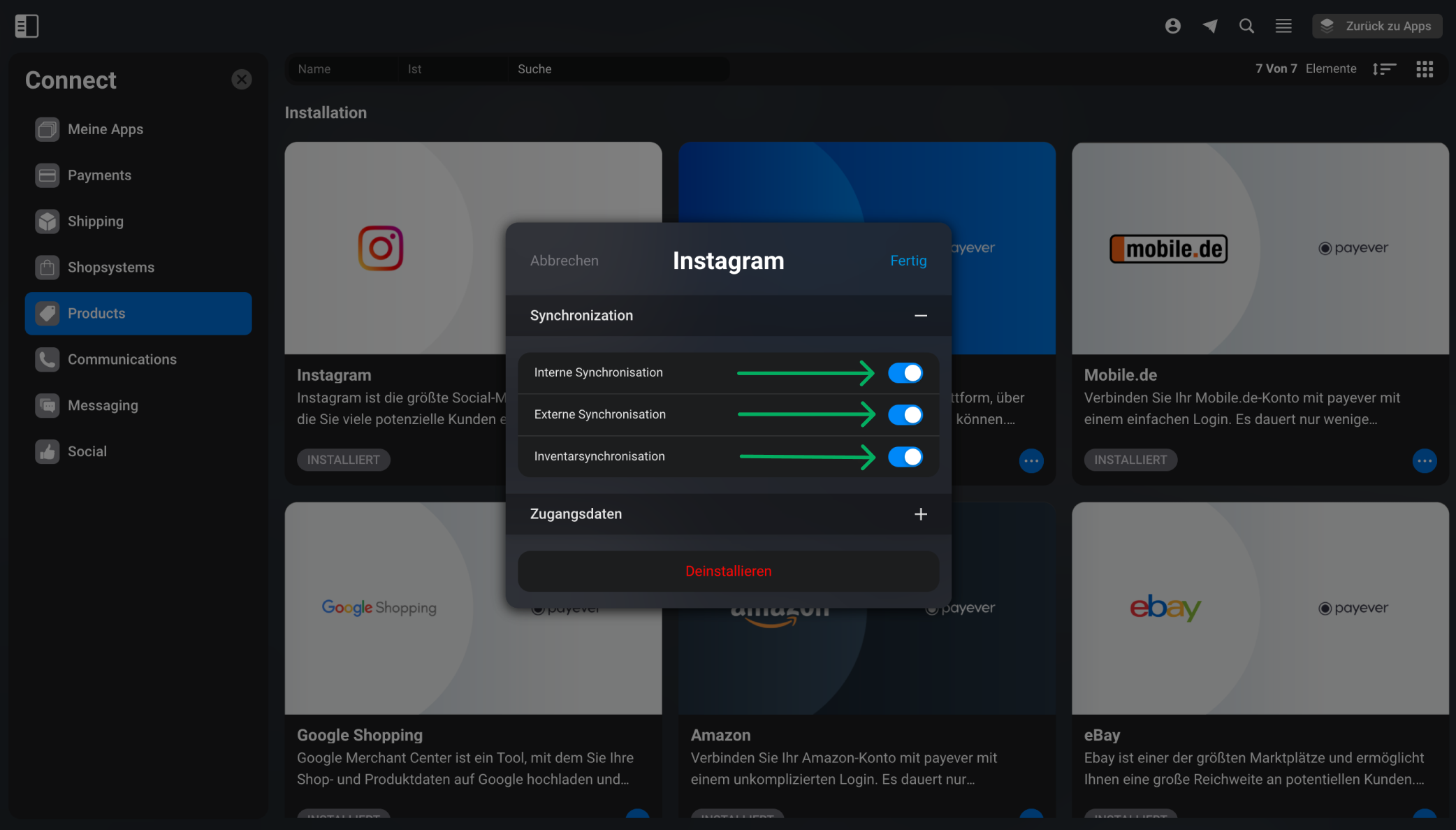Focus the Suche search field
1456x830 pixels.
(x=618, y=69)
